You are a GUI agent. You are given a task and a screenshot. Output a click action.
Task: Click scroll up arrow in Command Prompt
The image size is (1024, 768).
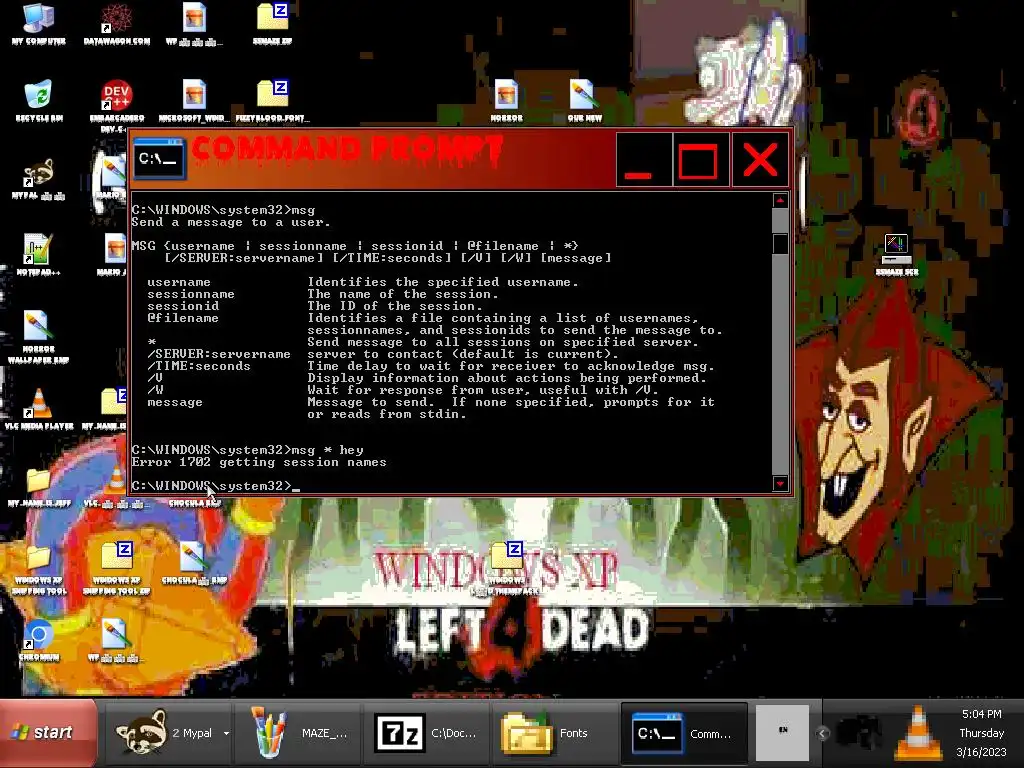[x=780, y=200]
